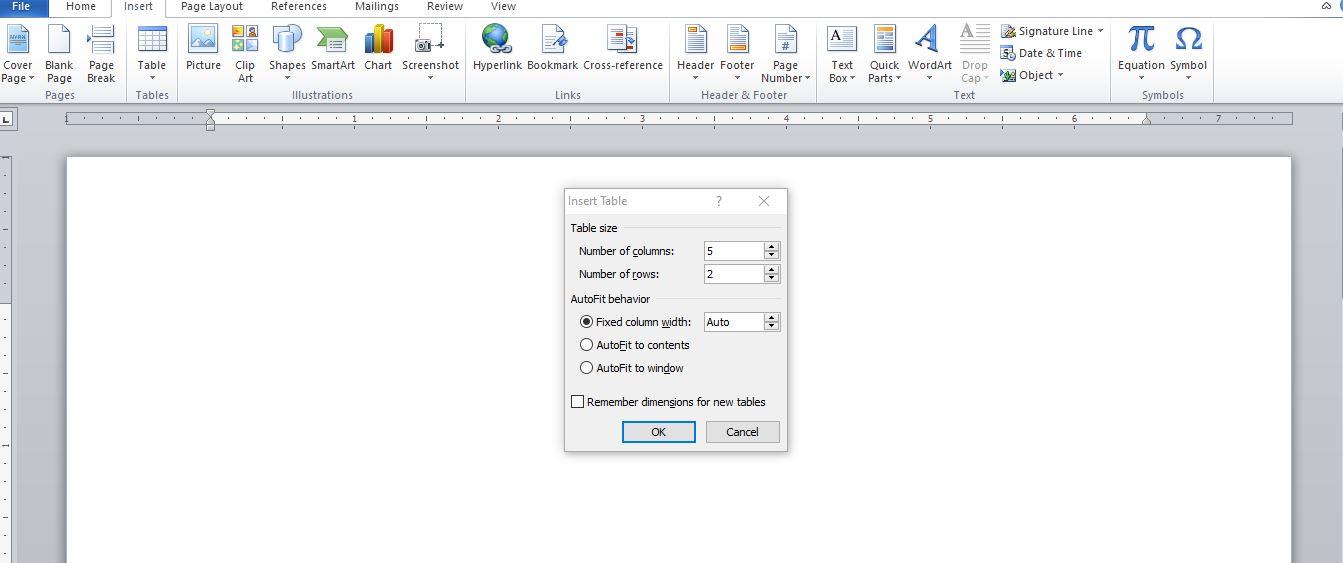Insert a SmartArt graphic

click(x=333, y=48)
